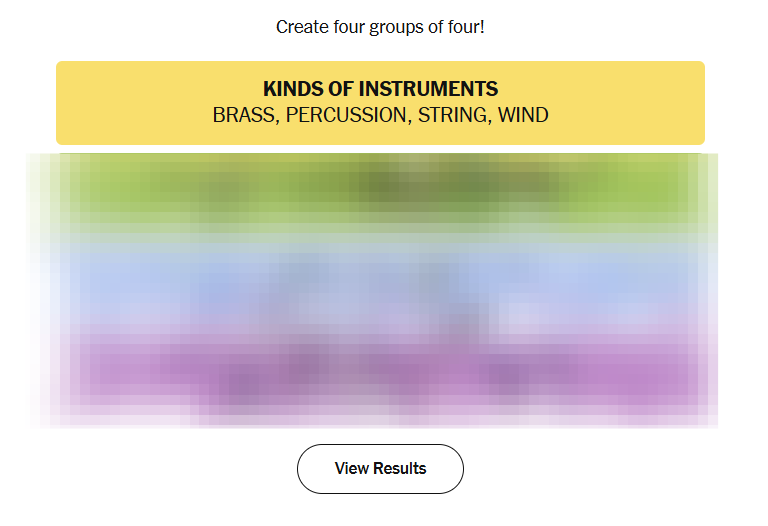Click the word WIND
768x526 pixels.
point(523,115)
